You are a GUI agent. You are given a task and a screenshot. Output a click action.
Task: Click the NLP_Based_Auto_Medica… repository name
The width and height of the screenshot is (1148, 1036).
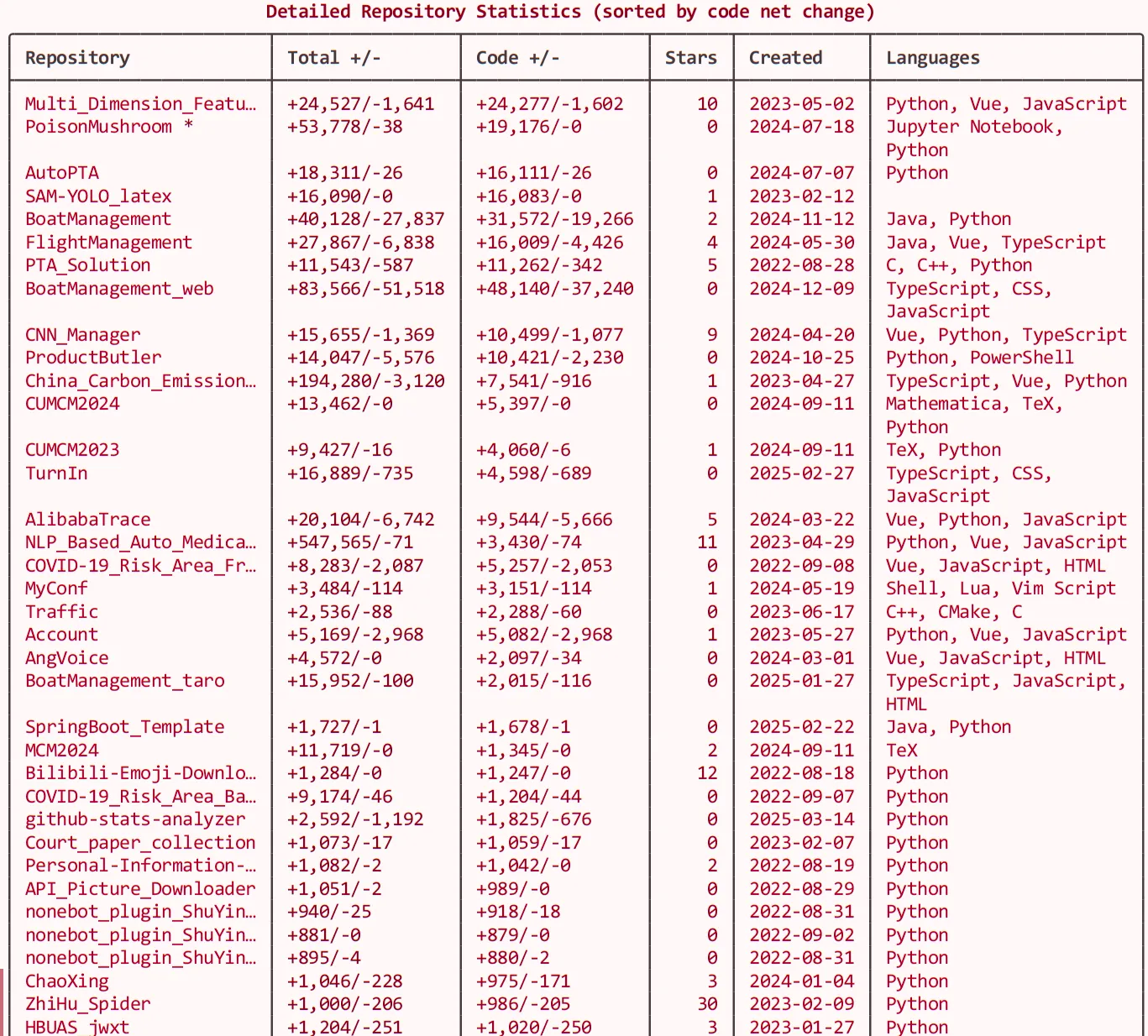tap(141, 542)
